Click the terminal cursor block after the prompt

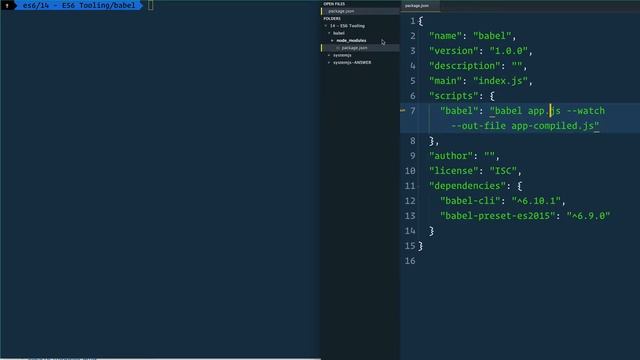pyautogui.click(x=151, y=5)
